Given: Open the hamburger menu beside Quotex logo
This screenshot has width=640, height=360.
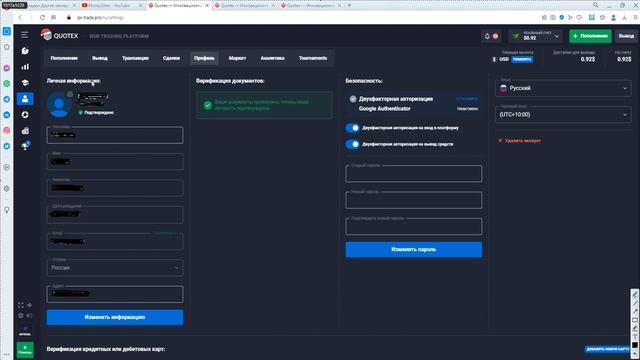Looking at the screenshot, I should point(24,35).
